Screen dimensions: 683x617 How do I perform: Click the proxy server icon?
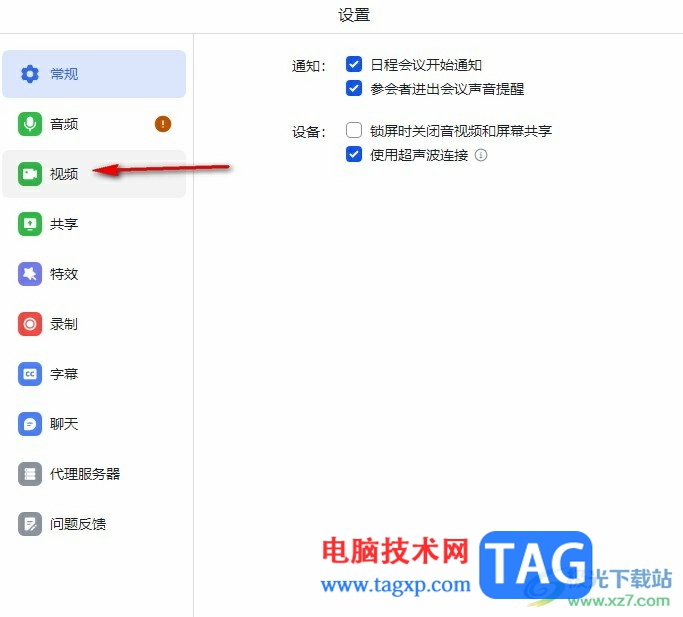pyautogui.click(x=30, y=474)
